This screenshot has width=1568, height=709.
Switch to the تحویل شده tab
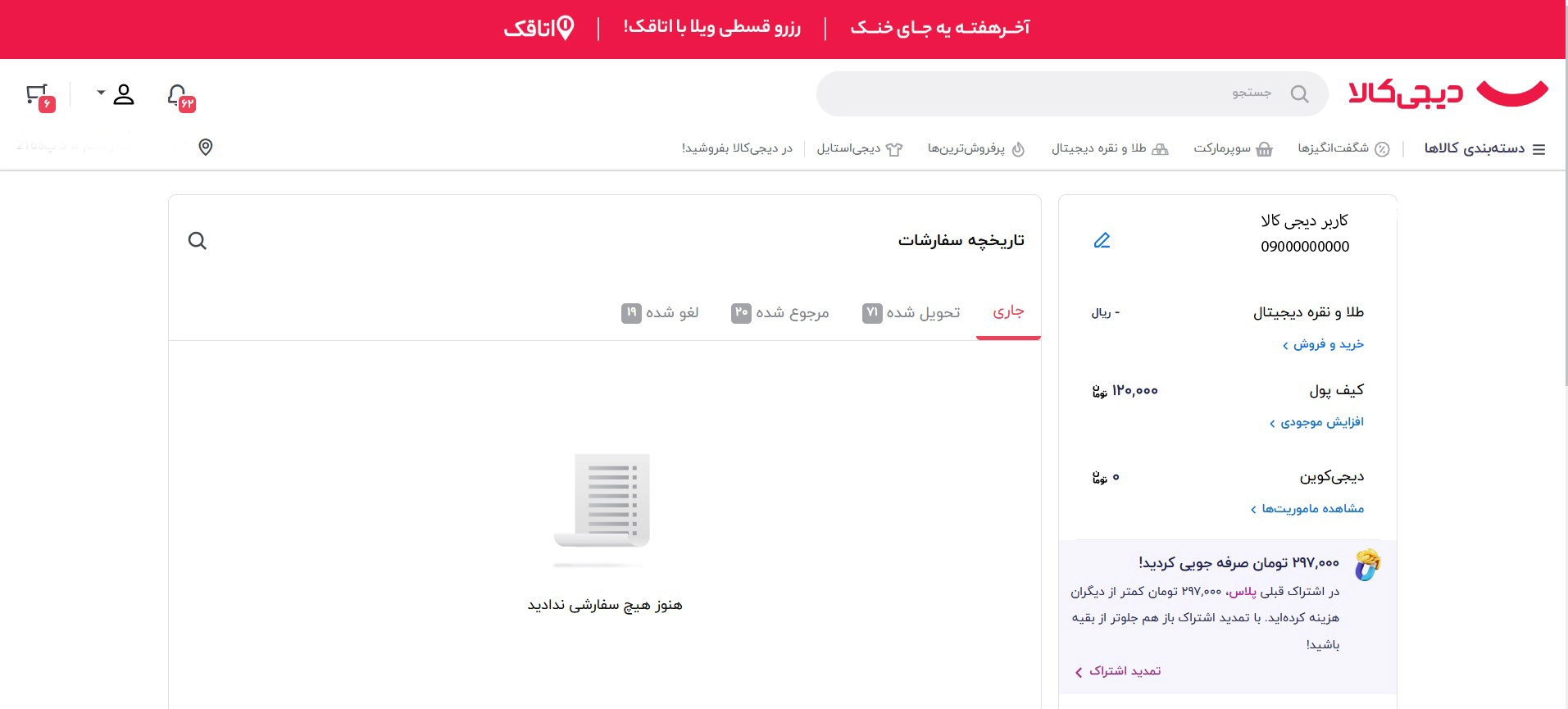(911, 312)
